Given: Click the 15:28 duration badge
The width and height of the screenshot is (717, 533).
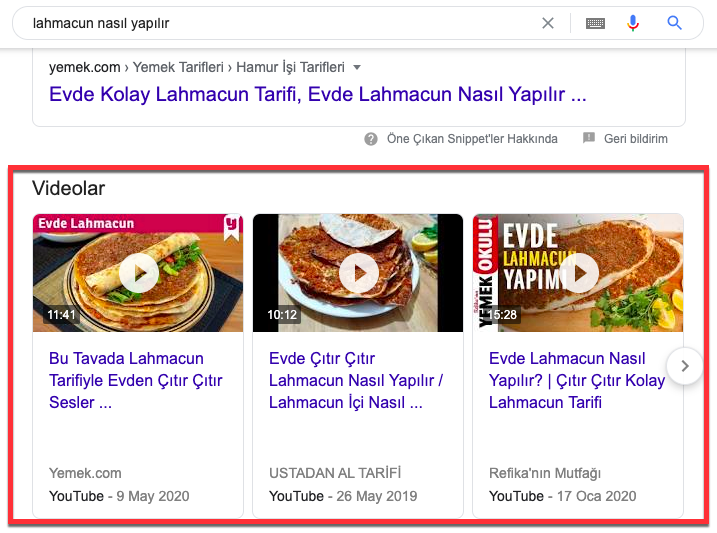Looking at the screenshot, I should tap(502, 314).
